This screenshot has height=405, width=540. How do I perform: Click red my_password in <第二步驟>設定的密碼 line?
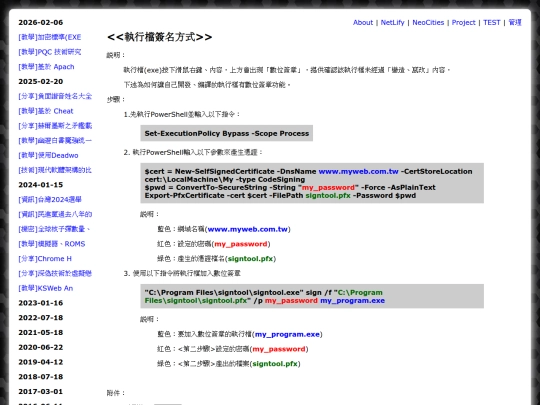[x=279, y=349]
